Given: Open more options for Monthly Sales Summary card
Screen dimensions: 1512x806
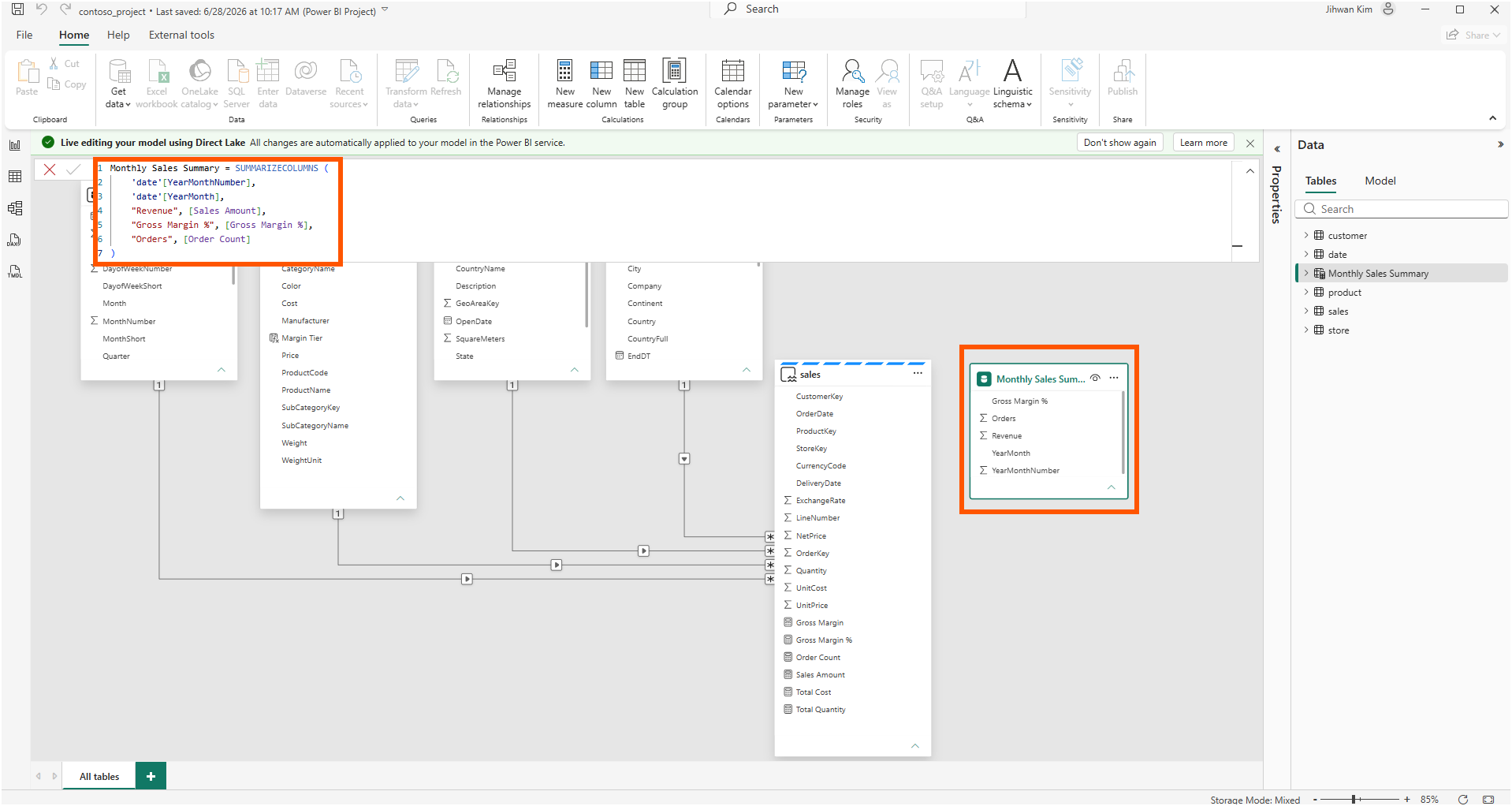Looking at the screenshot, I should coord(1114,379).
